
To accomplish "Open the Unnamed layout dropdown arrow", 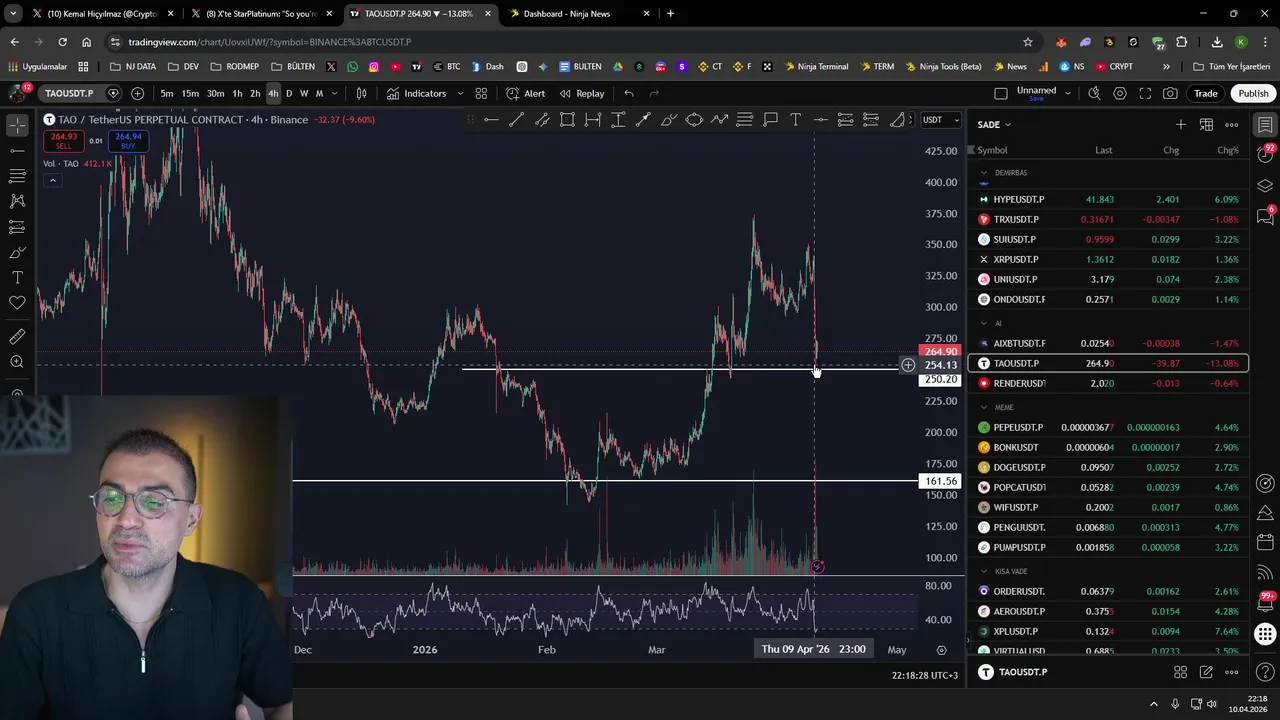I will pos(1068,93).
